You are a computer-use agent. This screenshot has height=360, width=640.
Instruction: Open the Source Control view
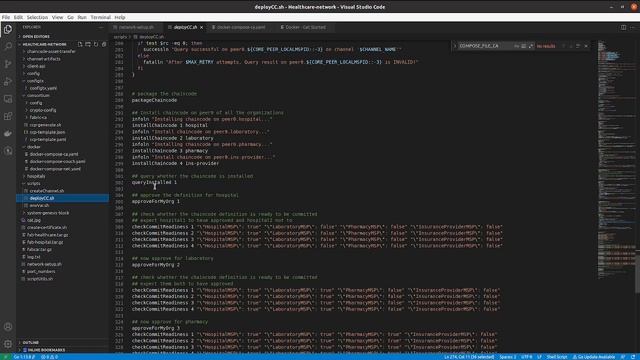(x=8, y=64)
